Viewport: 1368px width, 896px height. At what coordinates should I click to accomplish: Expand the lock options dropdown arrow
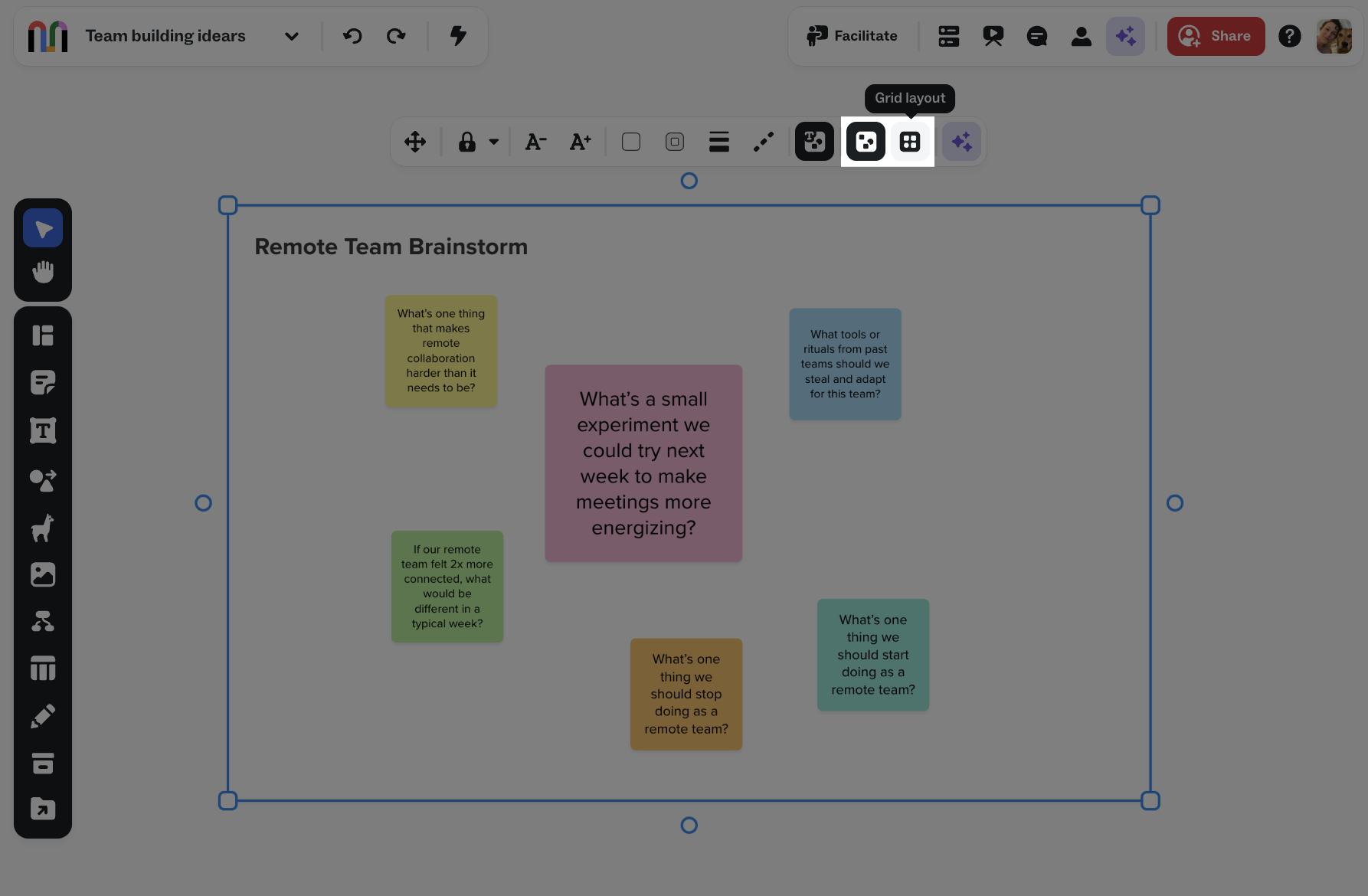click(494, 142)
